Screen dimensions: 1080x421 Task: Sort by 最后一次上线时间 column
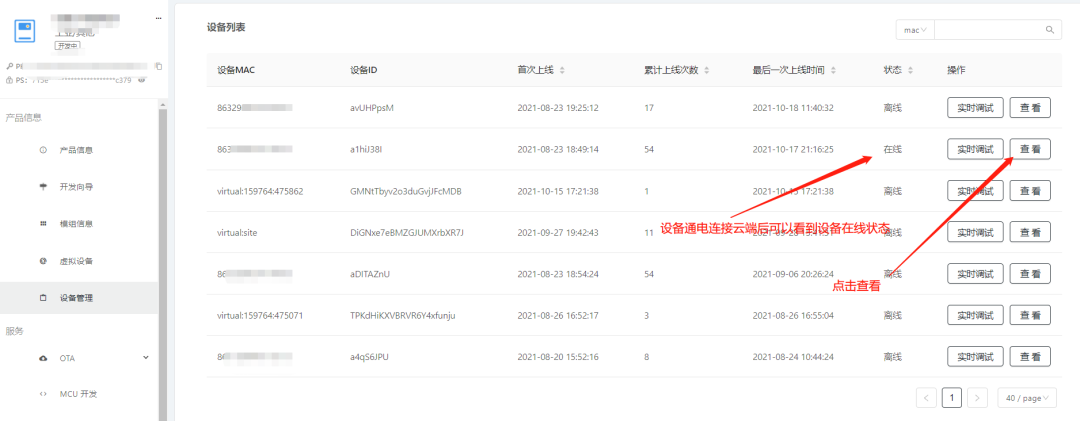(x=833, y=70)
